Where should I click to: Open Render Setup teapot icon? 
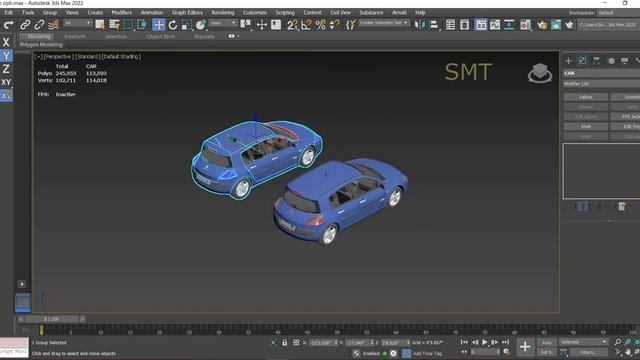pos(542,25)
